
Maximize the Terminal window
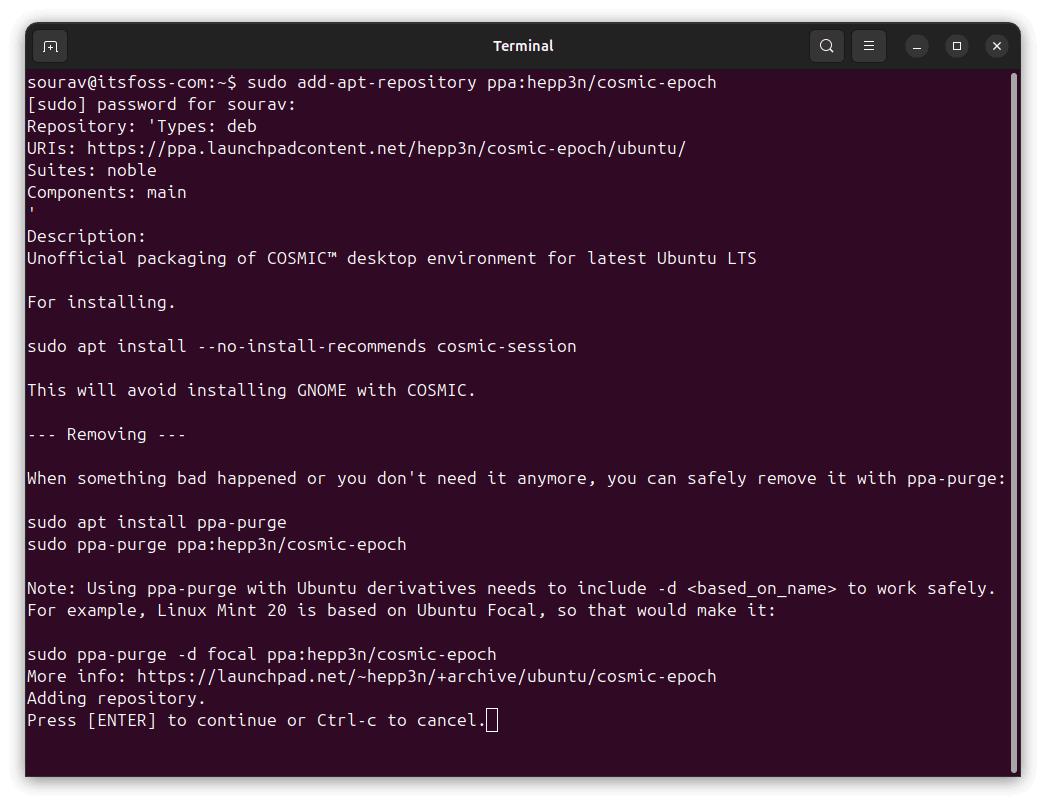pos(957,46)
